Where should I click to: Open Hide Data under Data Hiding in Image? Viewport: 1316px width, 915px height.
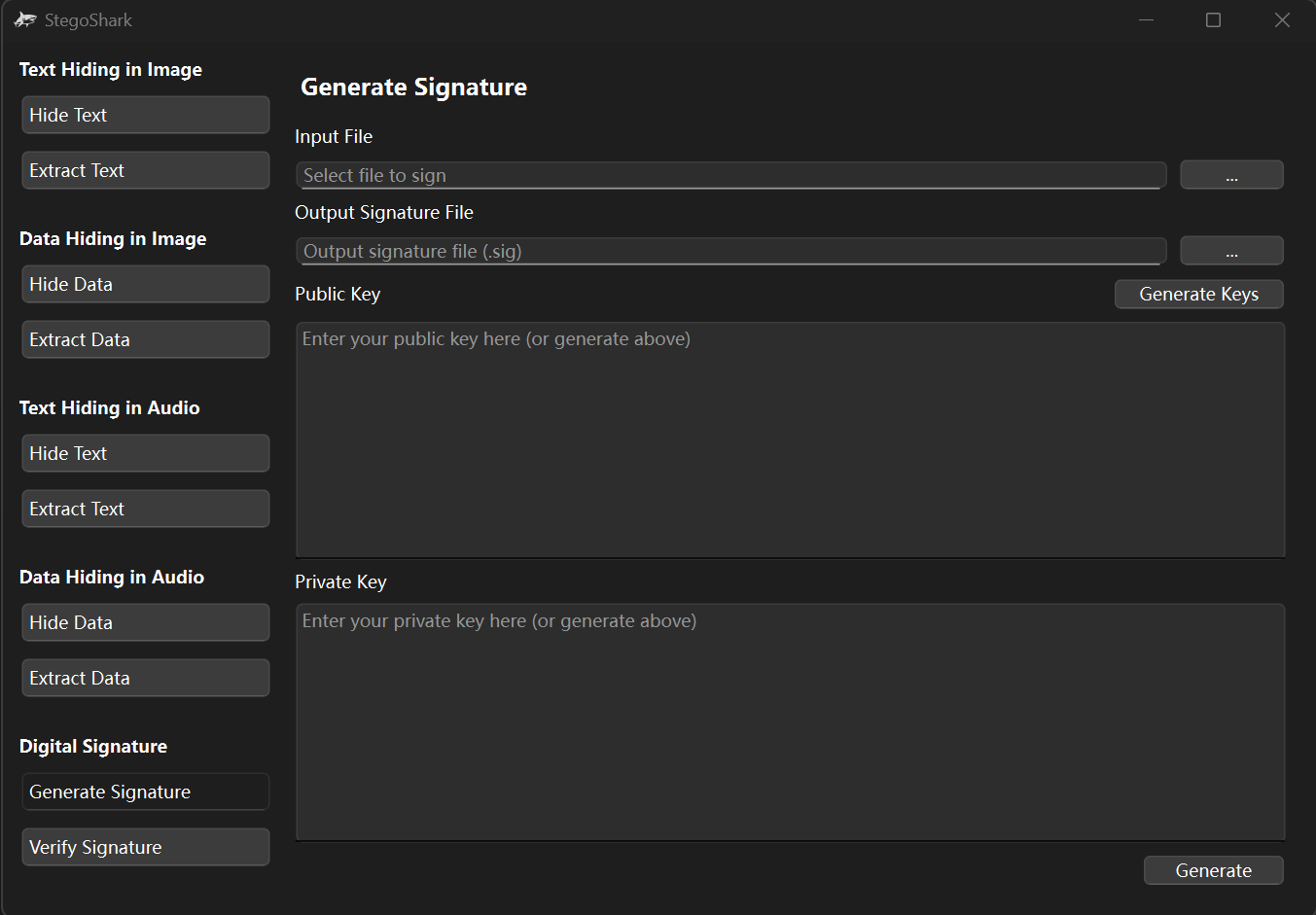point(146,284)
